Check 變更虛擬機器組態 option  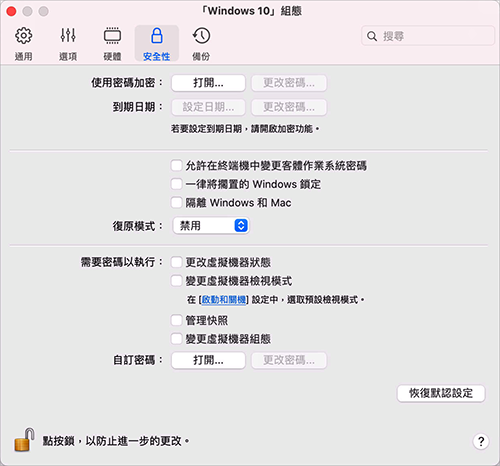click(176, 339)
